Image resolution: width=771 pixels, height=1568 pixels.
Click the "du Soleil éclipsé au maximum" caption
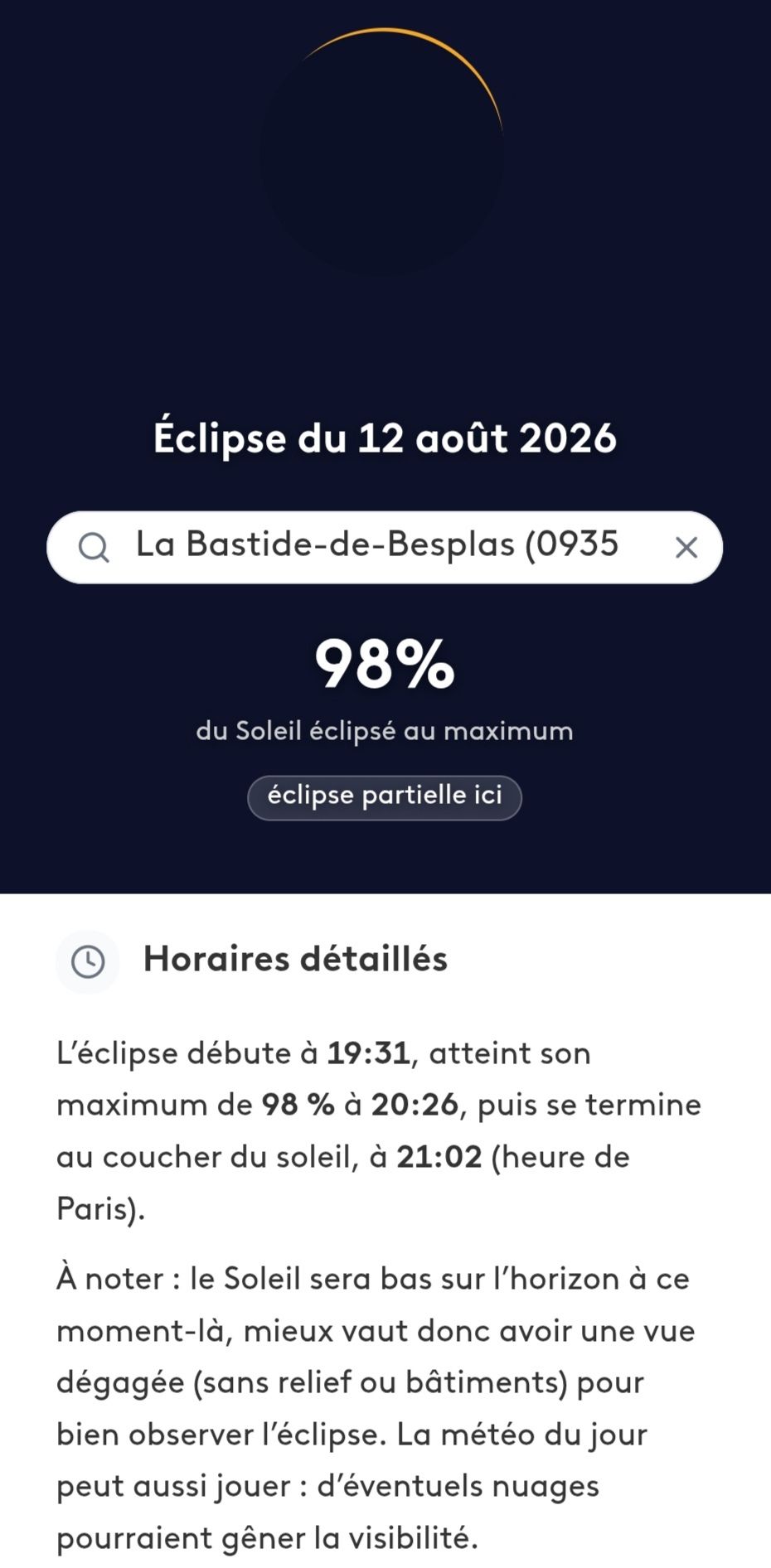click(385, 731)
